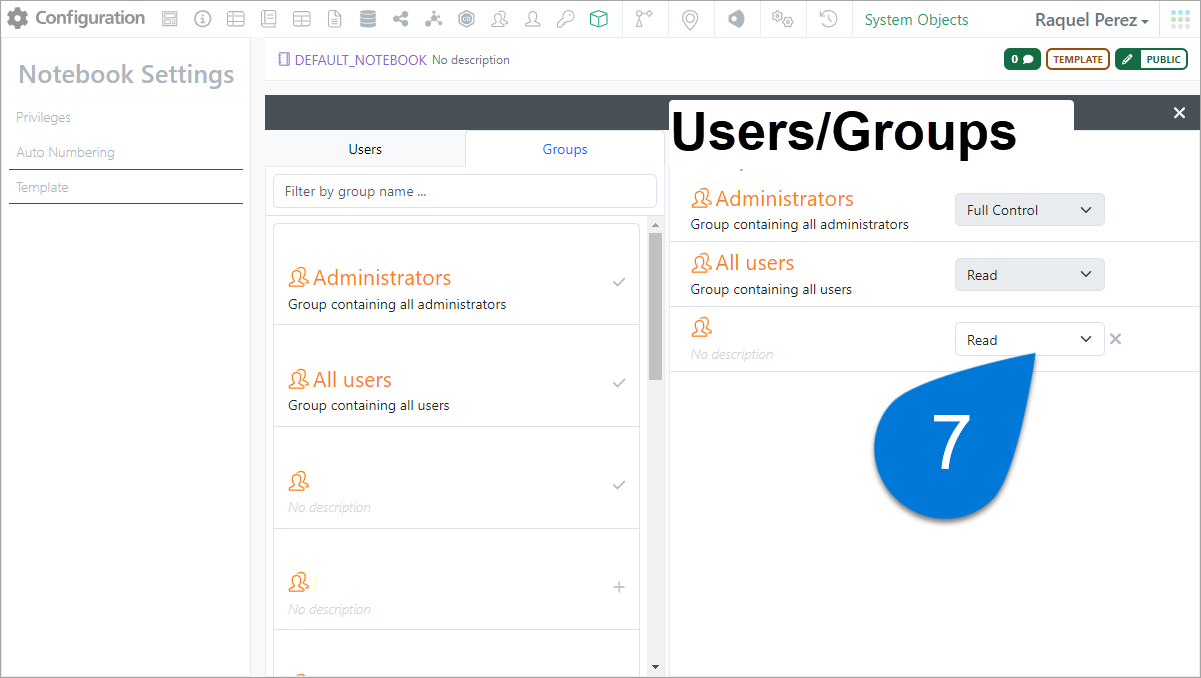Open All users Read permission dropdown
1201x678 pixels.
point(1030,275)
